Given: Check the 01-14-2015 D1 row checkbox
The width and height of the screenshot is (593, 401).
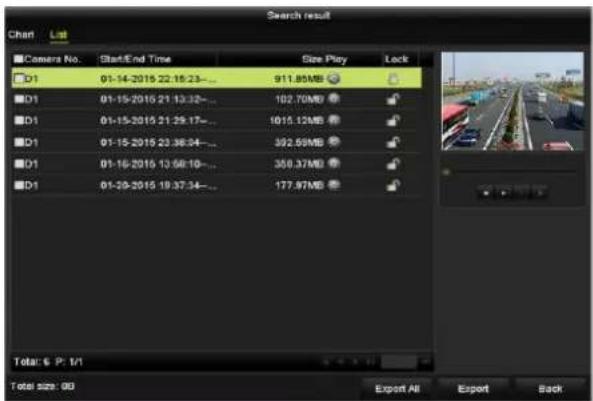Looking at the screenshot, I should tap(18, 79).
